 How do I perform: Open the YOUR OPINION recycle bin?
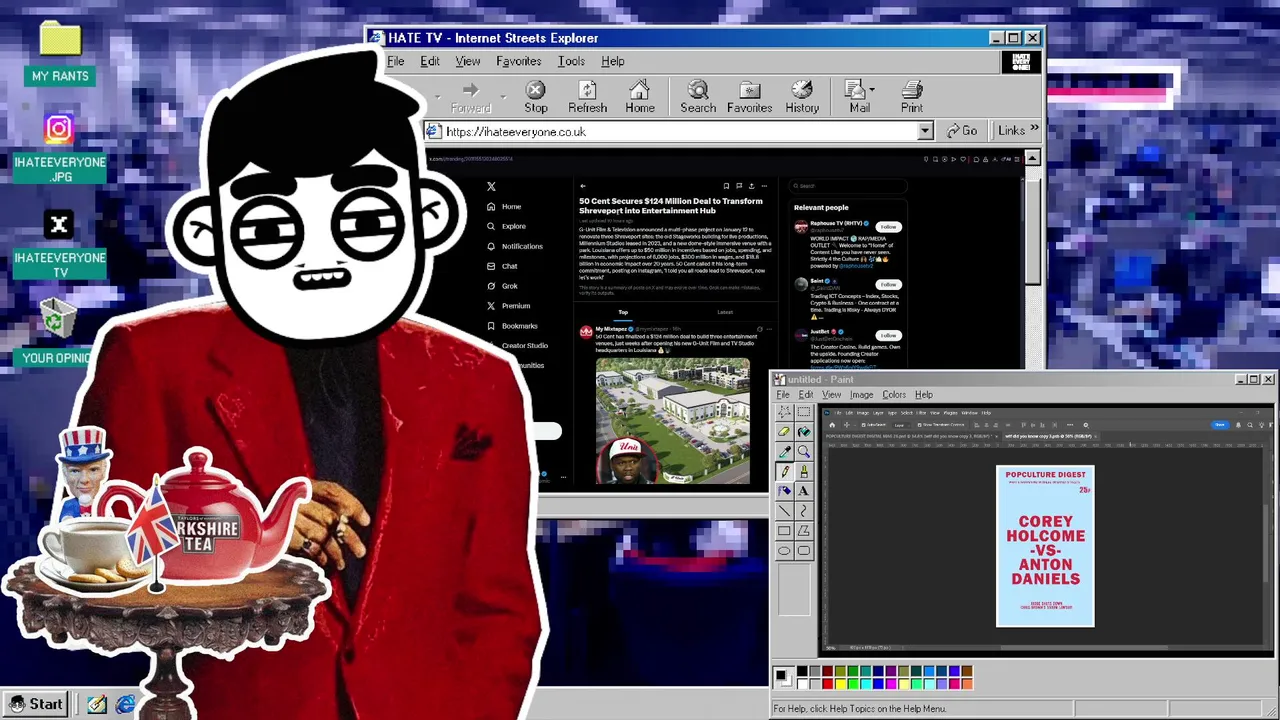[57, 332]
